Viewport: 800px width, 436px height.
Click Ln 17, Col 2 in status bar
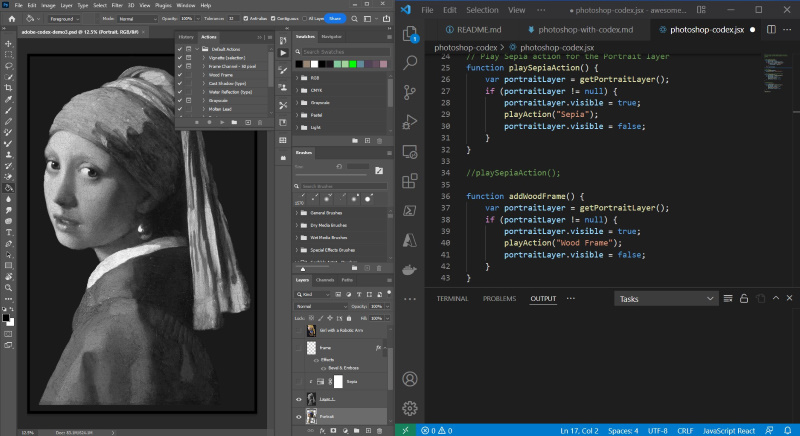click(579, 431)
